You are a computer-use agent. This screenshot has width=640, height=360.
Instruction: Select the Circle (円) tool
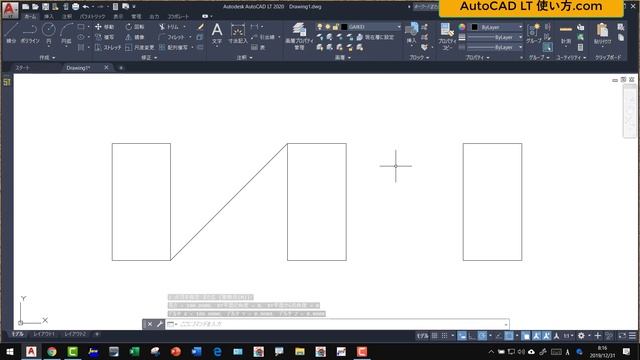(x=49, y=33)
